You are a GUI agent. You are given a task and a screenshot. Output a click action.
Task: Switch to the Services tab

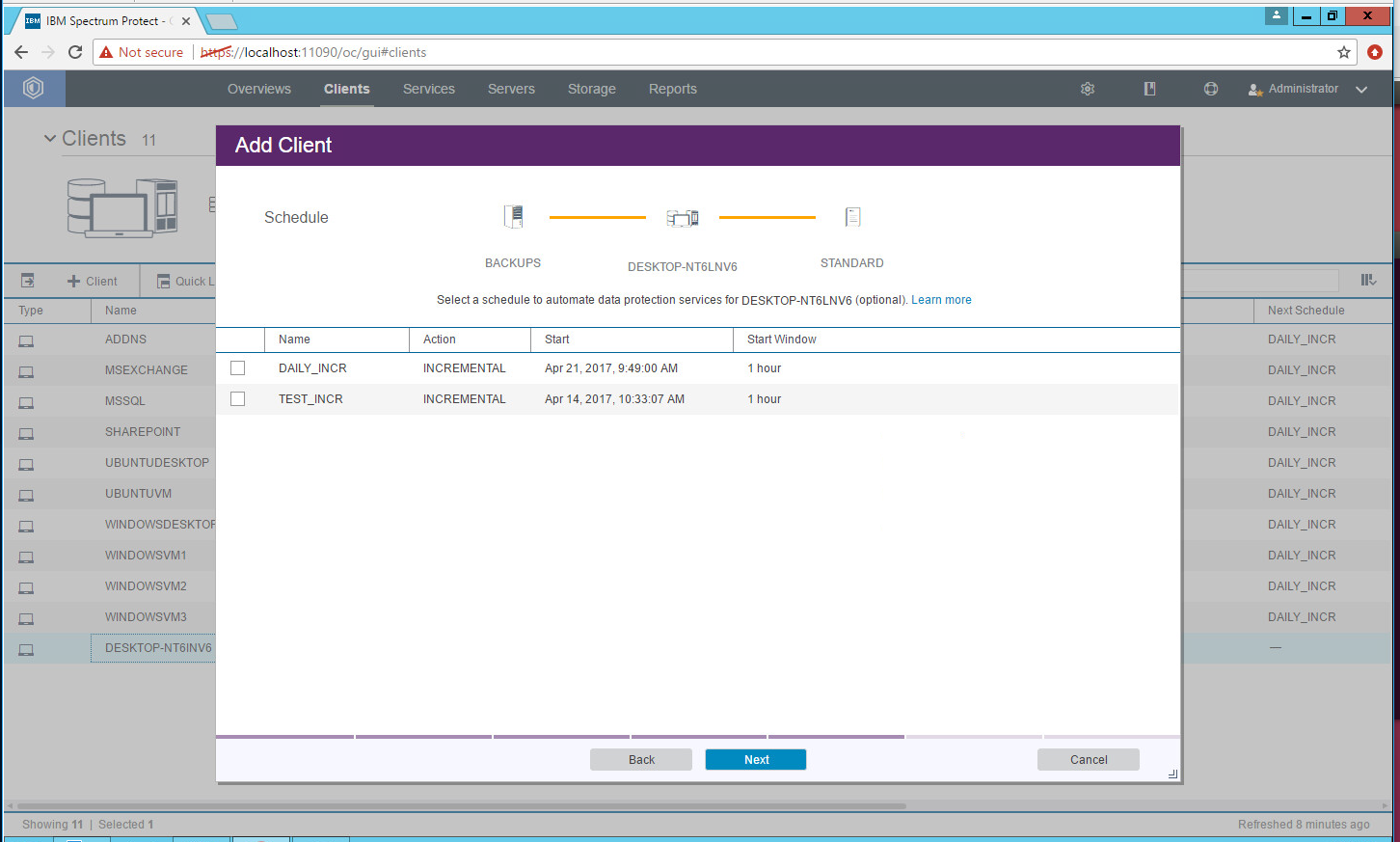428,89
